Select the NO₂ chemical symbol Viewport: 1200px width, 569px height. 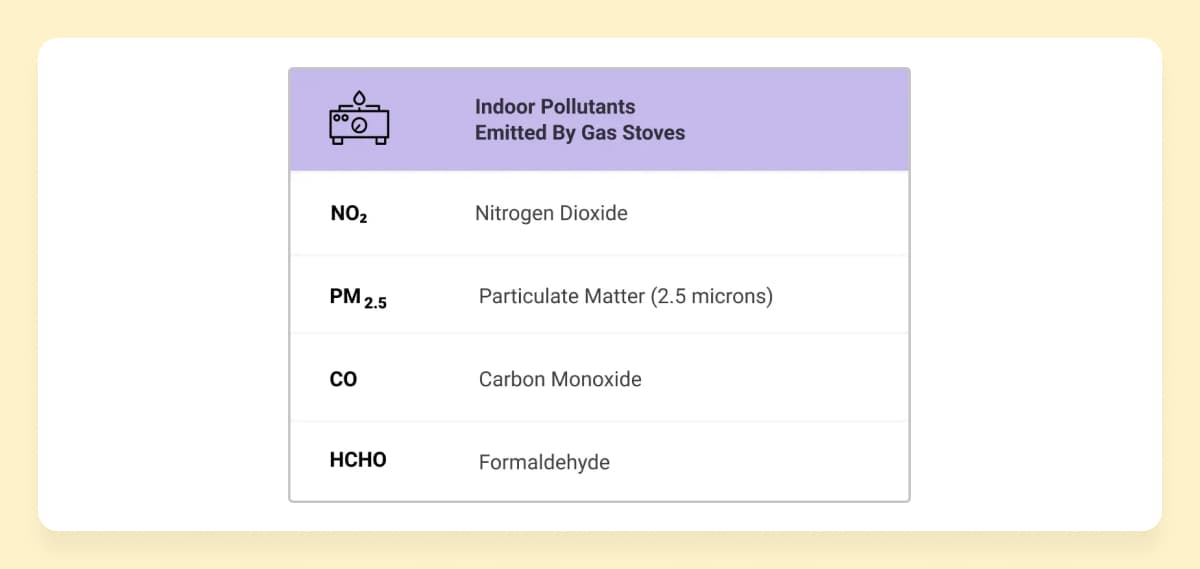click(x=348, y=214)
